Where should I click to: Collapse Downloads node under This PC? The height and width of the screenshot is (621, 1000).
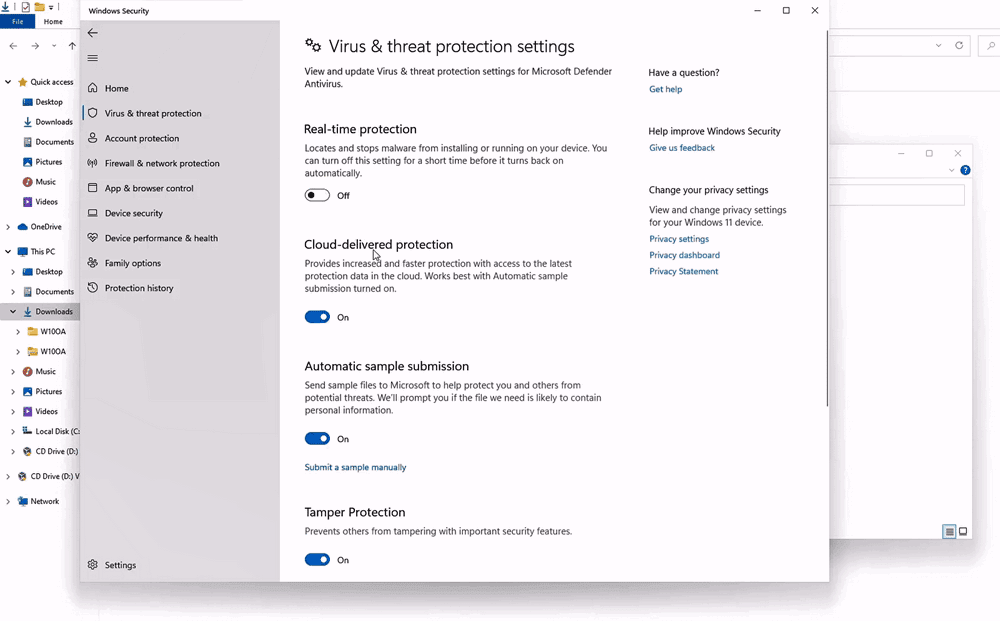point(13,311)
